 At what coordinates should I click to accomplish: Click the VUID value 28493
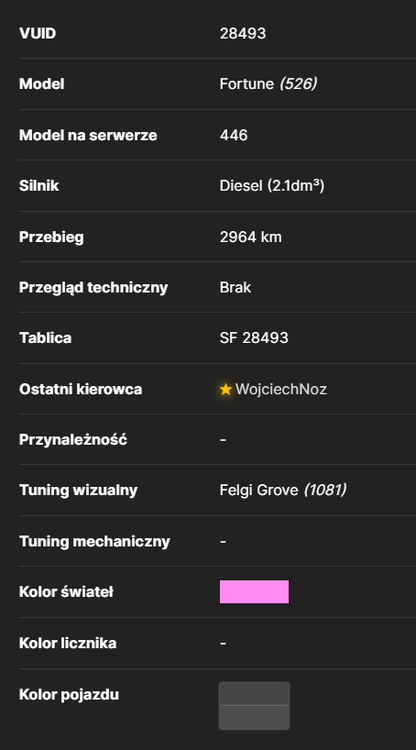(243, 33)
